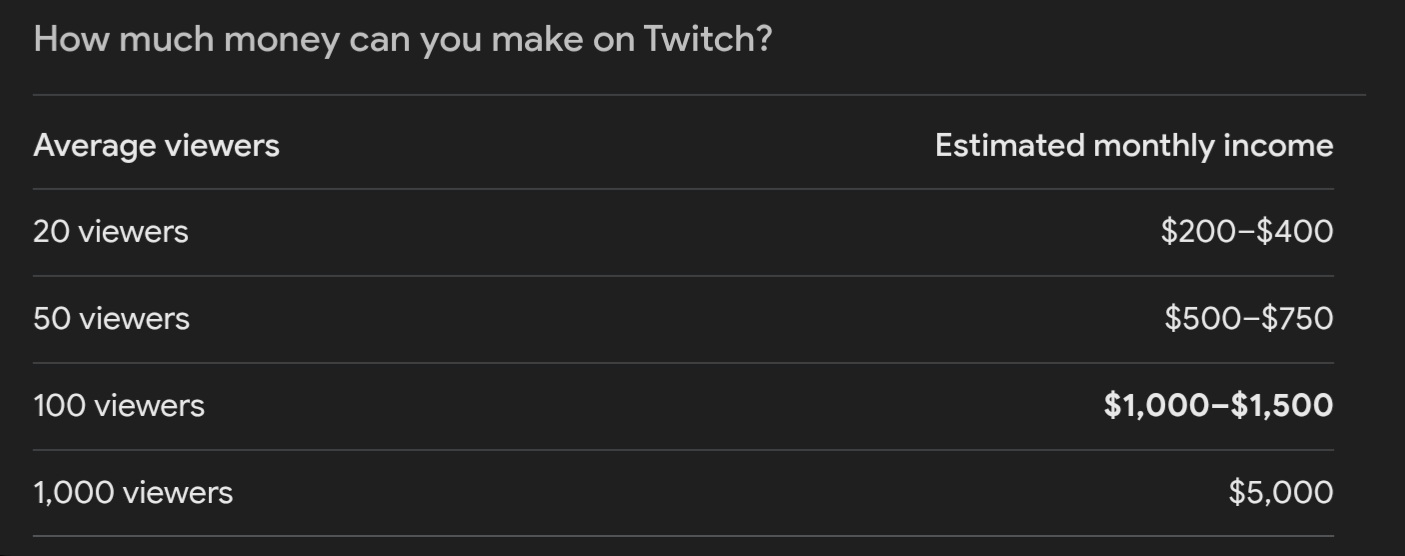Click the "How much money can you make on Twitch?" heading
Image resolution: width=1405 pixels, height=556 pixels.
(402, 40)
